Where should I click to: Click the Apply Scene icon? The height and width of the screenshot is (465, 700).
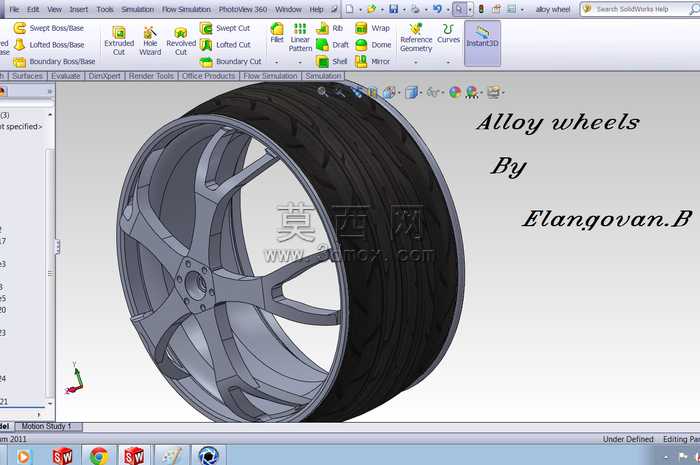click(x=471, y=92)
